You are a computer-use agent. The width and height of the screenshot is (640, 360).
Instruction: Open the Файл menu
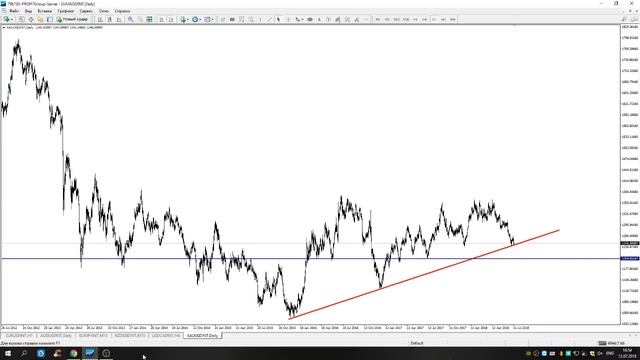tap(13, 11)
